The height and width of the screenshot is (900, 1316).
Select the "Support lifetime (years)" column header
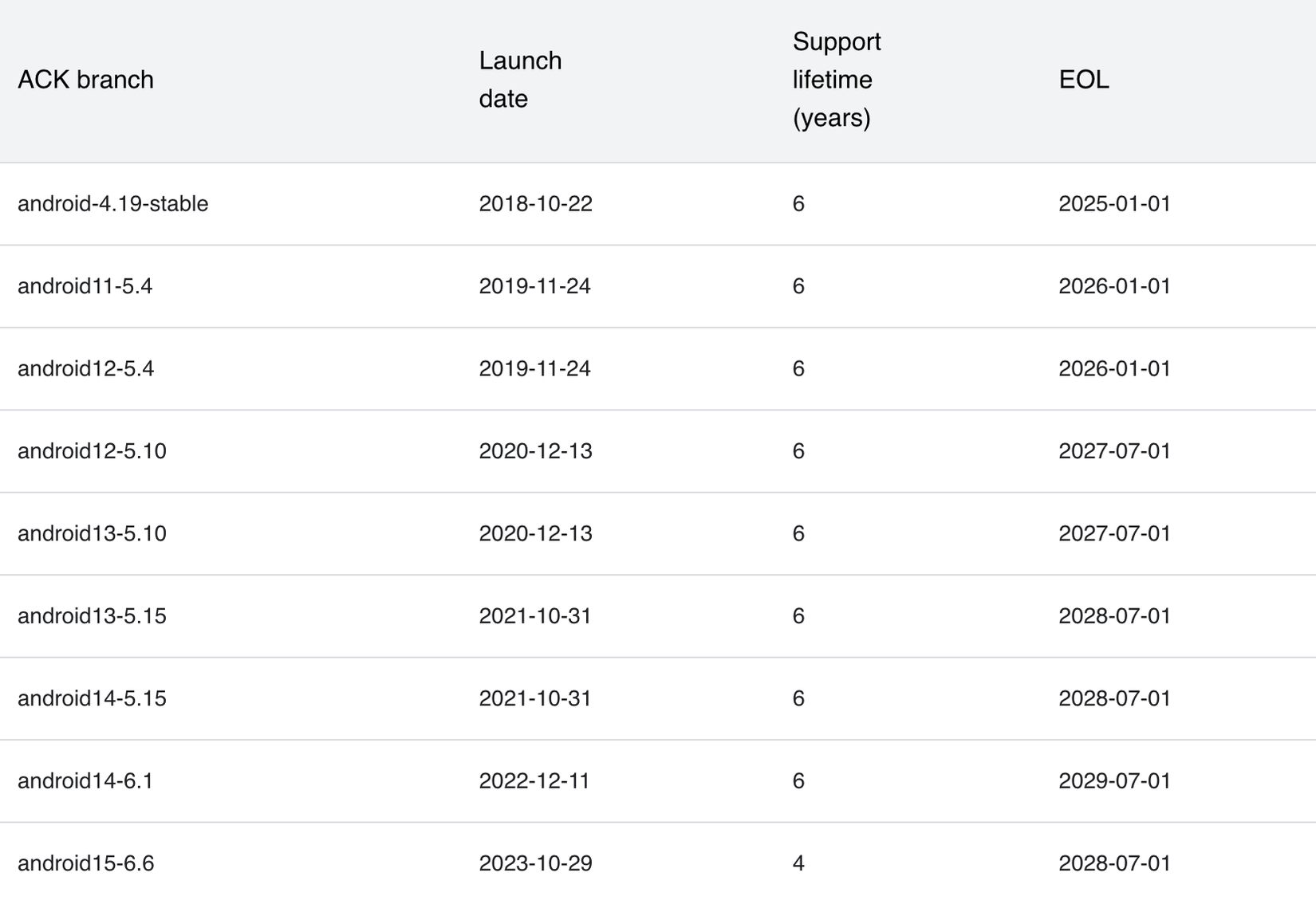point(836,80)
